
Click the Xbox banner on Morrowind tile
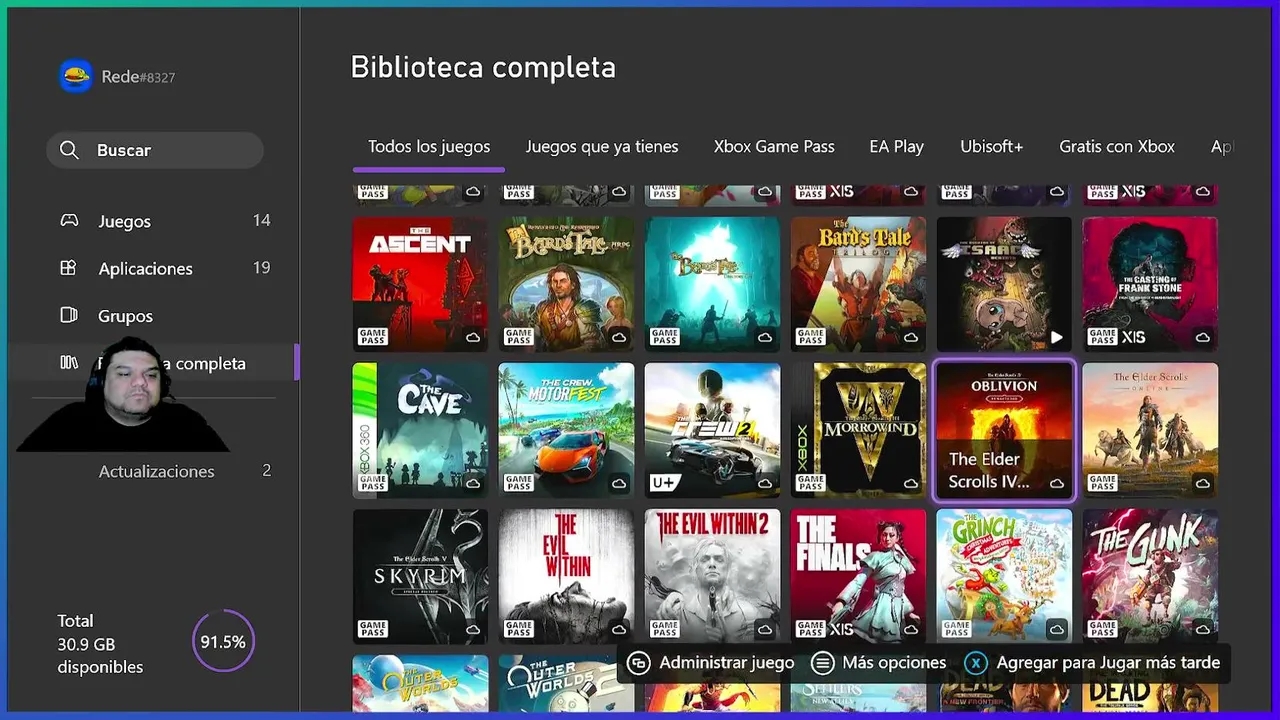tap(803, 430)
